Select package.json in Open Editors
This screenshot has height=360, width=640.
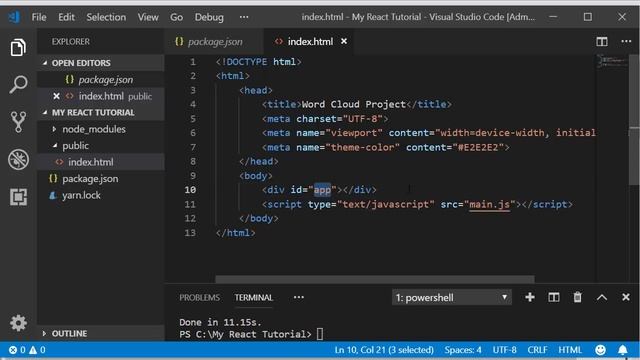coord(101,80)
